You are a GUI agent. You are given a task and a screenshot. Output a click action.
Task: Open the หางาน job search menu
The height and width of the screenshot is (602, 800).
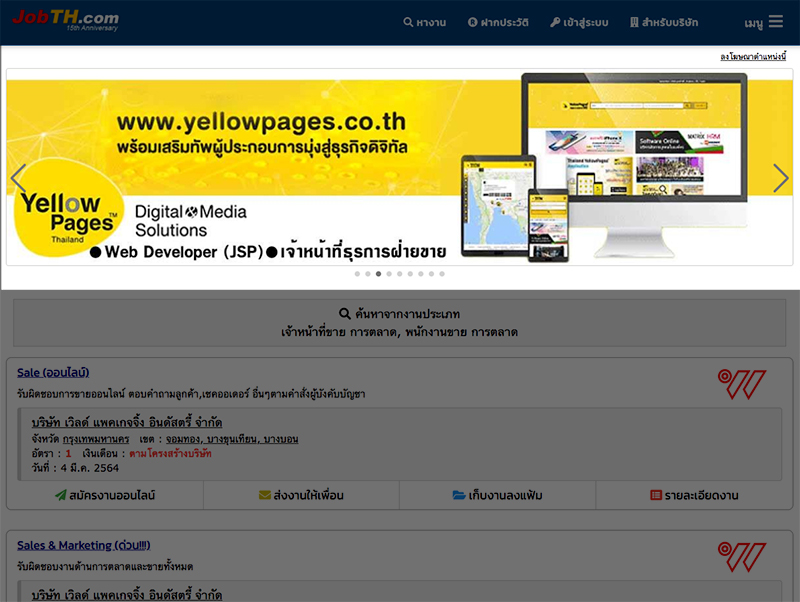pyautogui.click(x=424, y=22)
